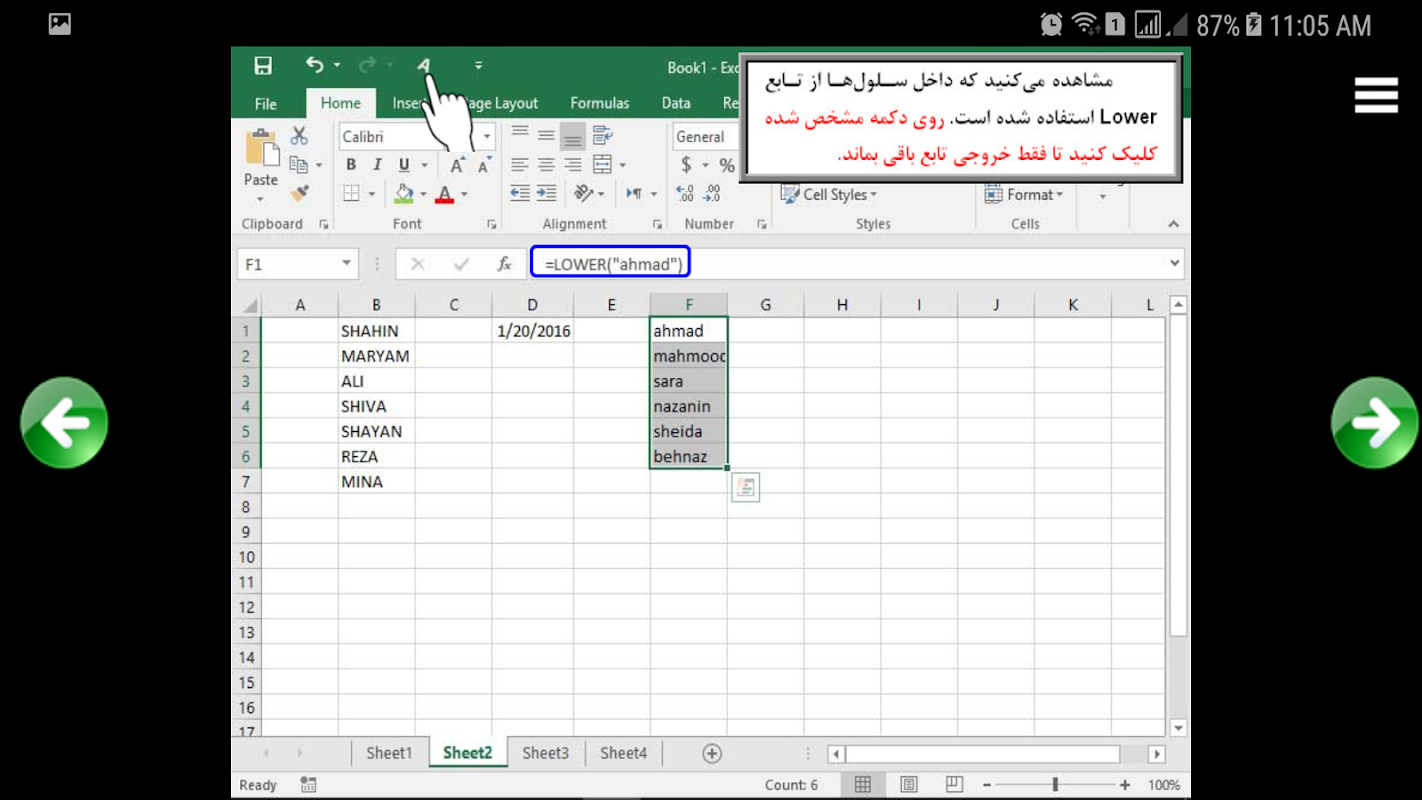Click the Decrease Indent icon
The image size is (1422, 800).
520,193
